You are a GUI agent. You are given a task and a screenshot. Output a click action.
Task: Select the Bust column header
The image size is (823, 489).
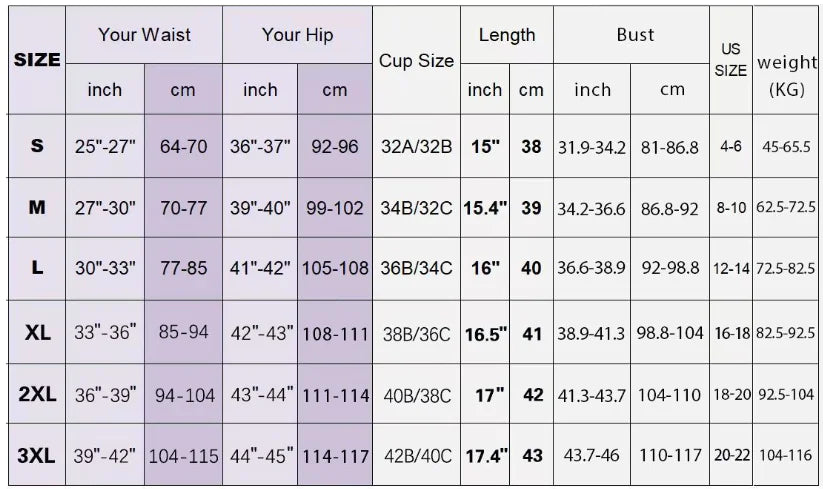[x=635, y=35]
